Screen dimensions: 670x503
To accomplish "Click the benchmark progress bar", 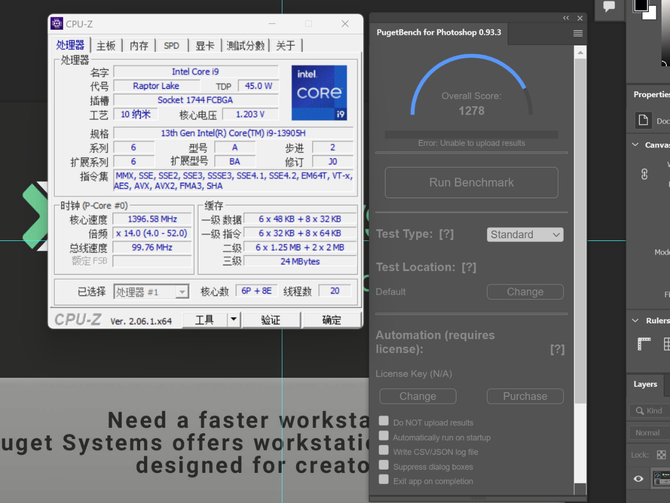I will coord(471,135).
